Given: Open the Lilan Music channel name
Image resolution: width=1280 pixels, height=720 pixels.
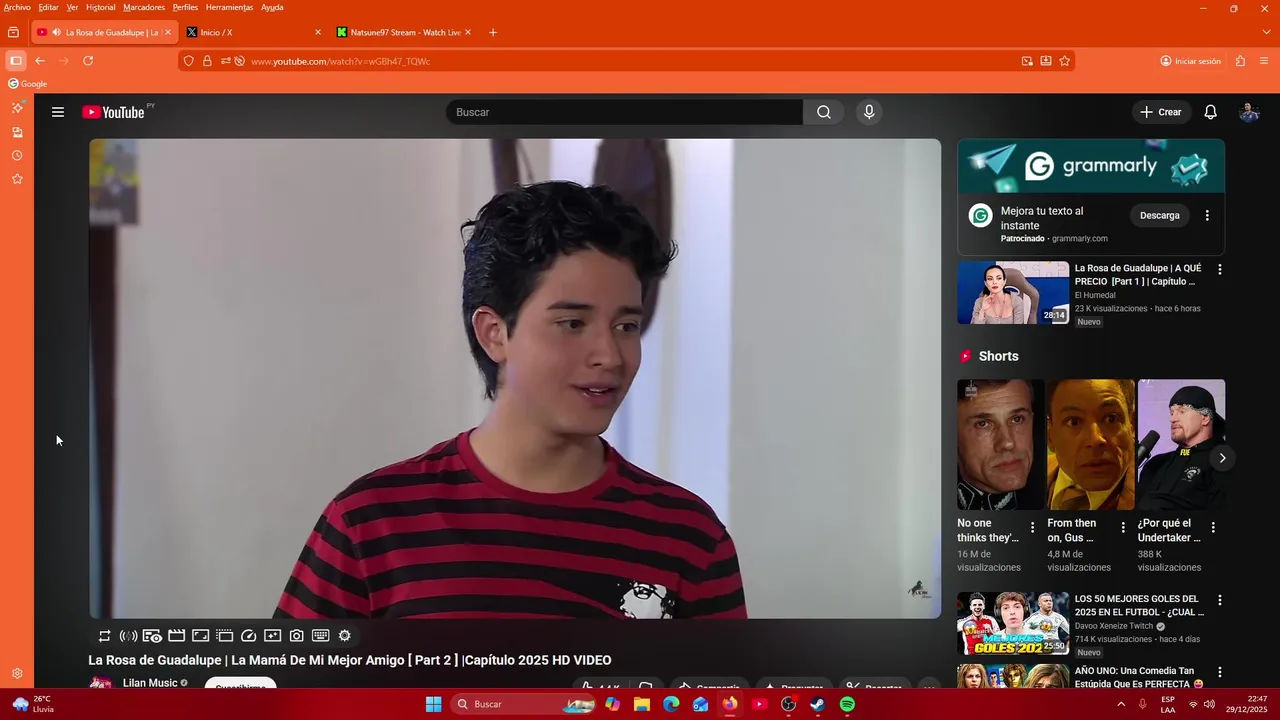Looking at the screenshot, I should tap(150, 683).
